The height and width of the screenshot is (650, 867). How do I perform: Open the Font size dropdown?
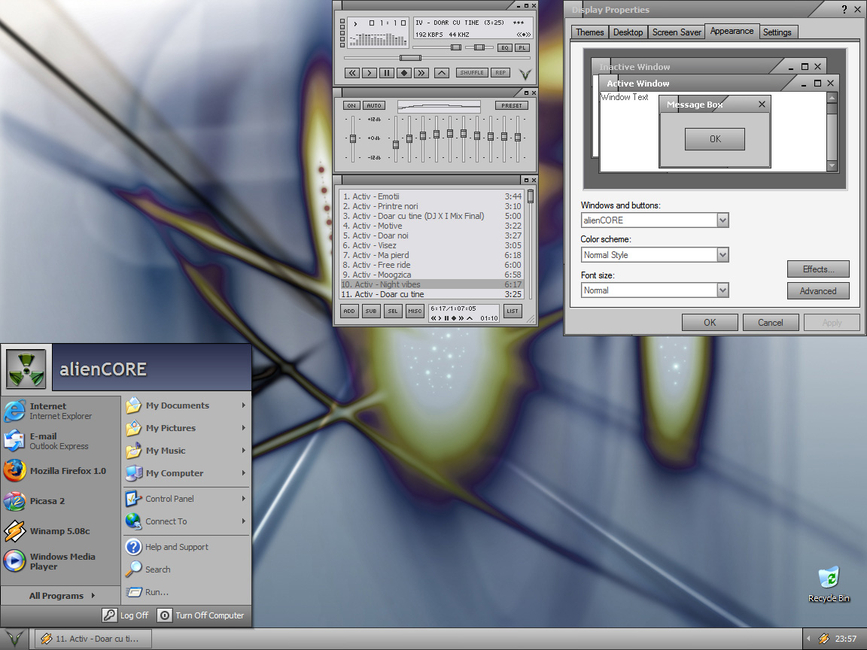(x=722, y=290)
